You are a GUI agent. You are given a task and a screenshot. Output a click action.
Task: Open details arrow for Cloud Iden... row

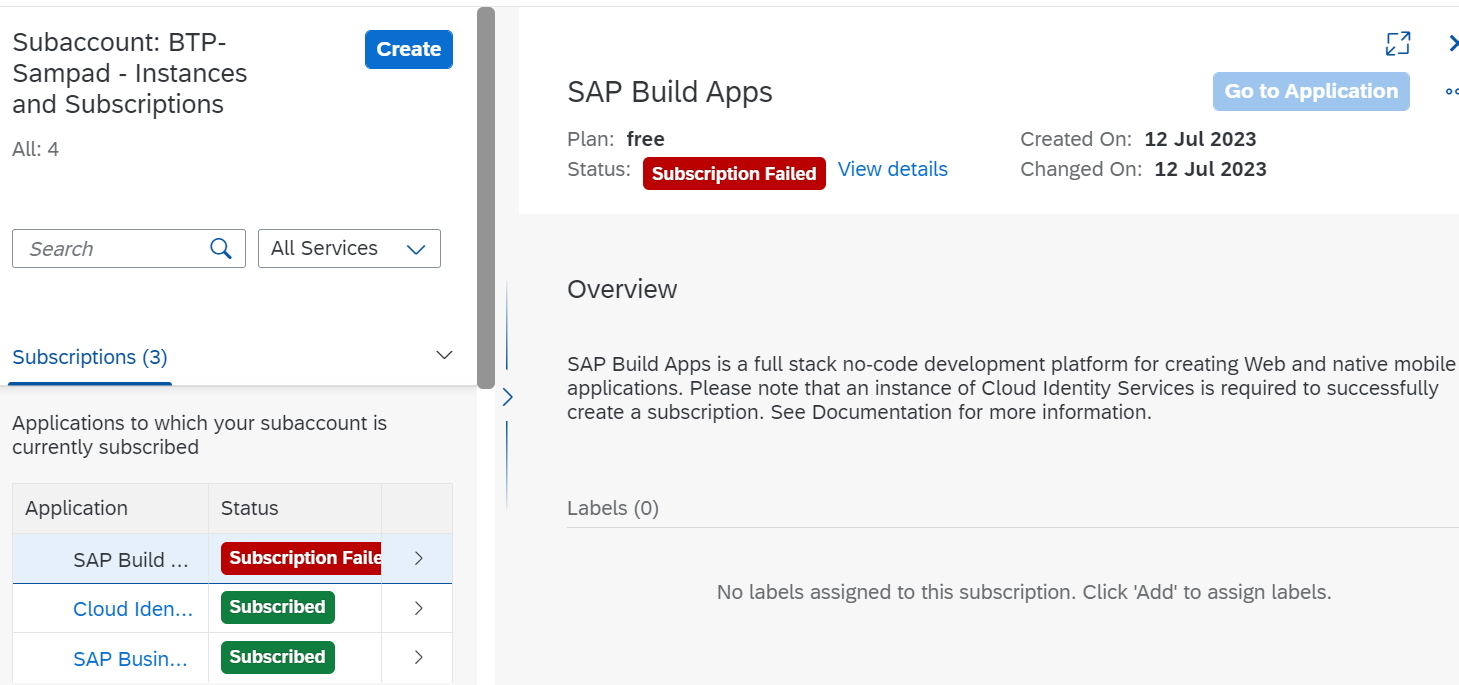click(x=418, y=608)
